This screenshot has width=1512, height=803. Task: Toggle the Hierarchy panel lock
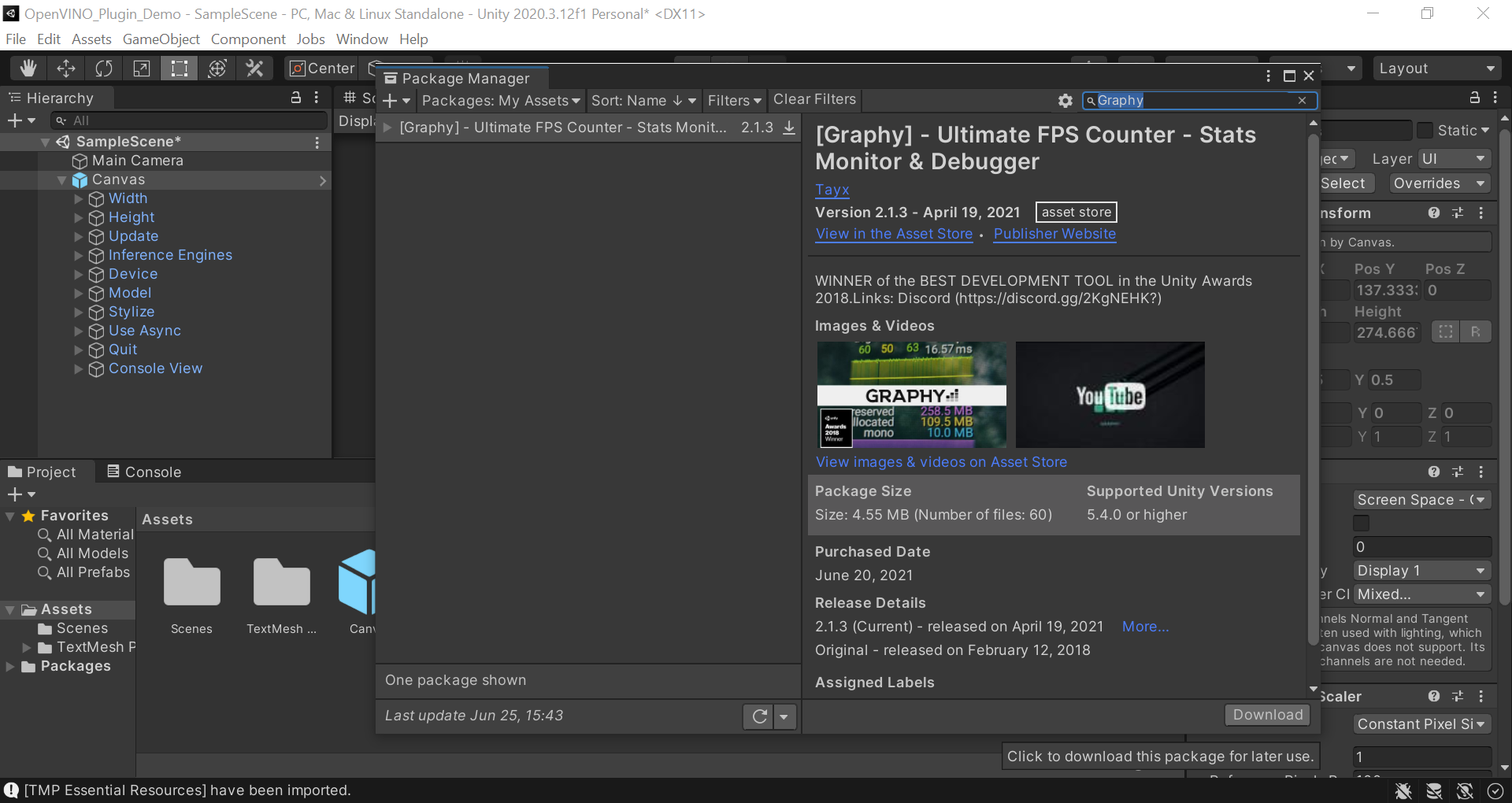click(296, 98)
